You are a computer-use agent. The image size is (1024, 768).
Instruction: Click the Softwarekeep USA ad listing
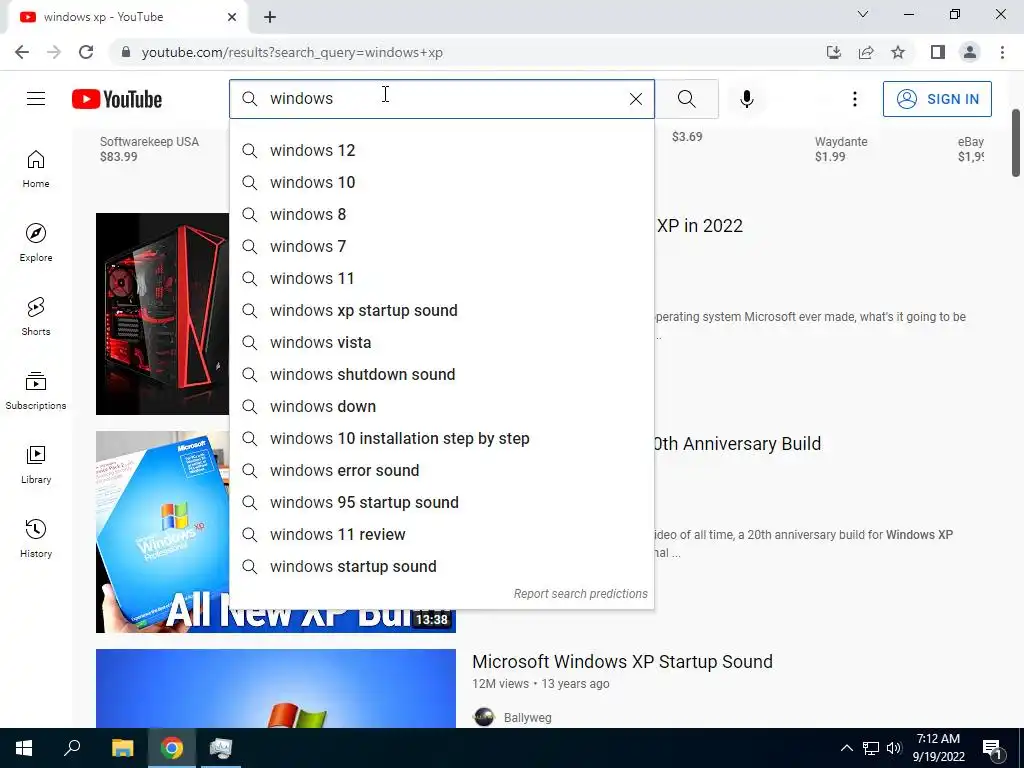click(150, 149)
